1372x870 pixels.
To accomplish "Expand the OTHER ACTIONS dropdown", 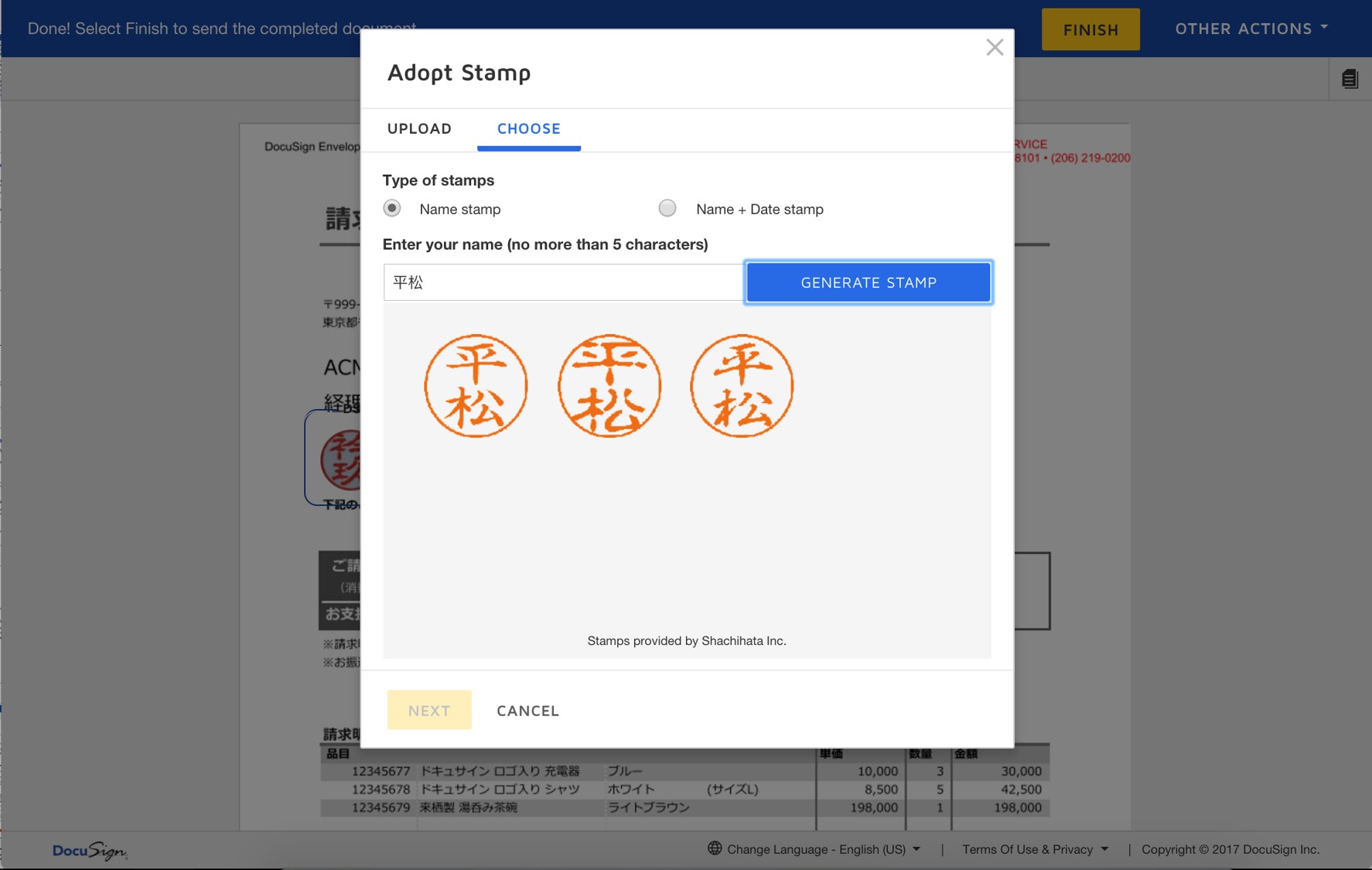I will tap(1251, 29).
